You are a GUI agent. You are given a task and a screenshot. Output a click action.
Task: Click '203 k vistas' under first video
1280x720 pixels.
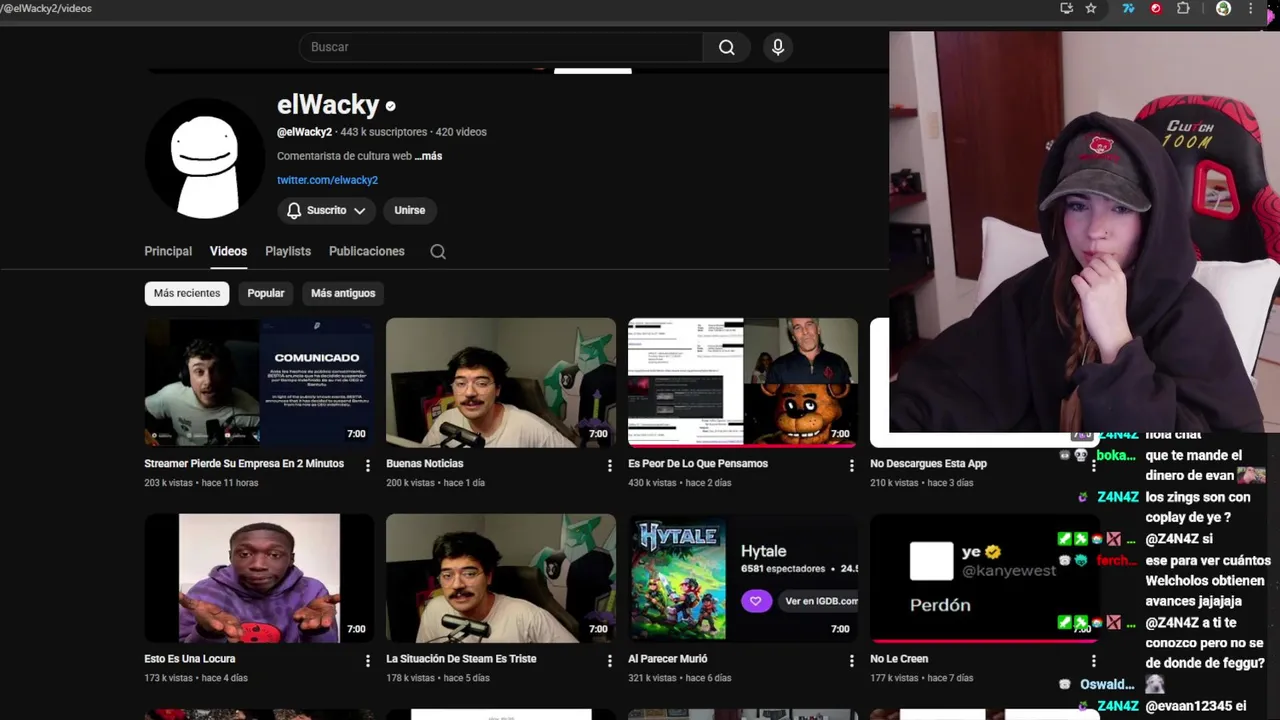point(168,483)
